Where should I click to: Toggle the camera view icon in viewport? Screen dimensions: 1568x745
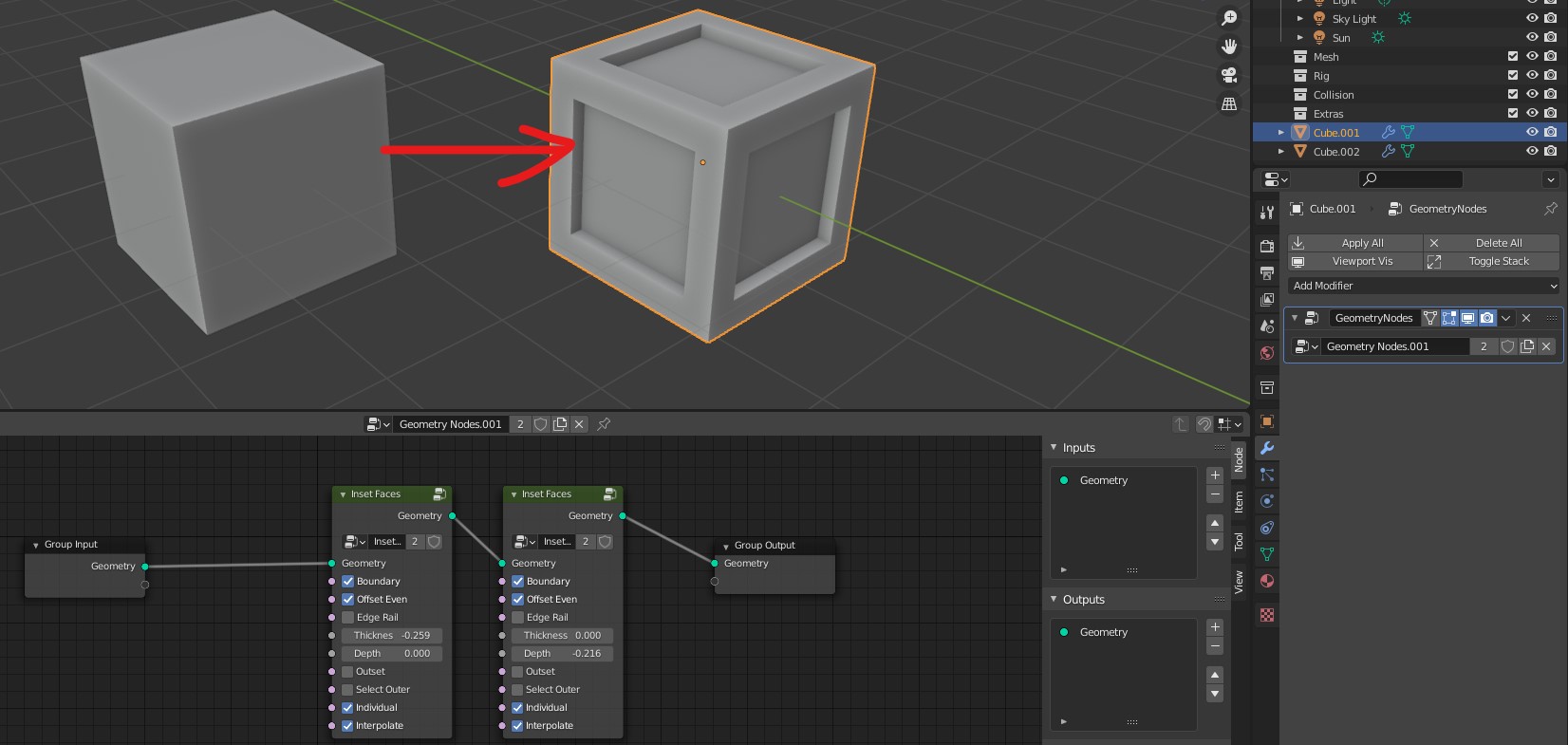(1229, 75)
